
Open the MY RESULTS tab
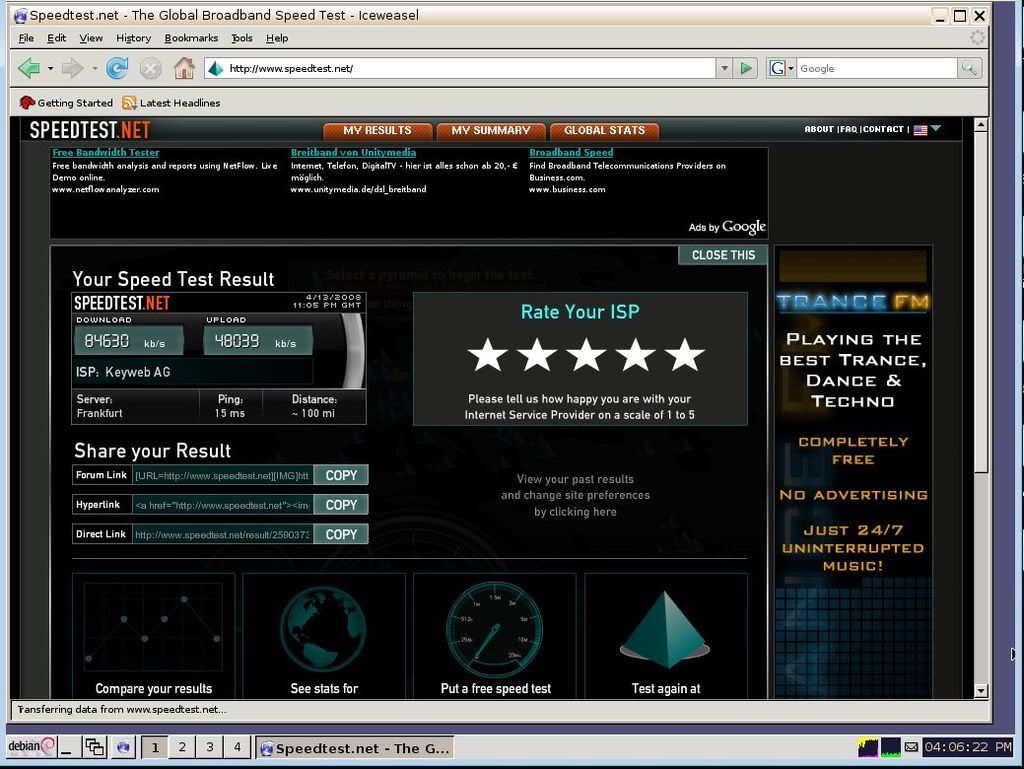click(377, 131)
